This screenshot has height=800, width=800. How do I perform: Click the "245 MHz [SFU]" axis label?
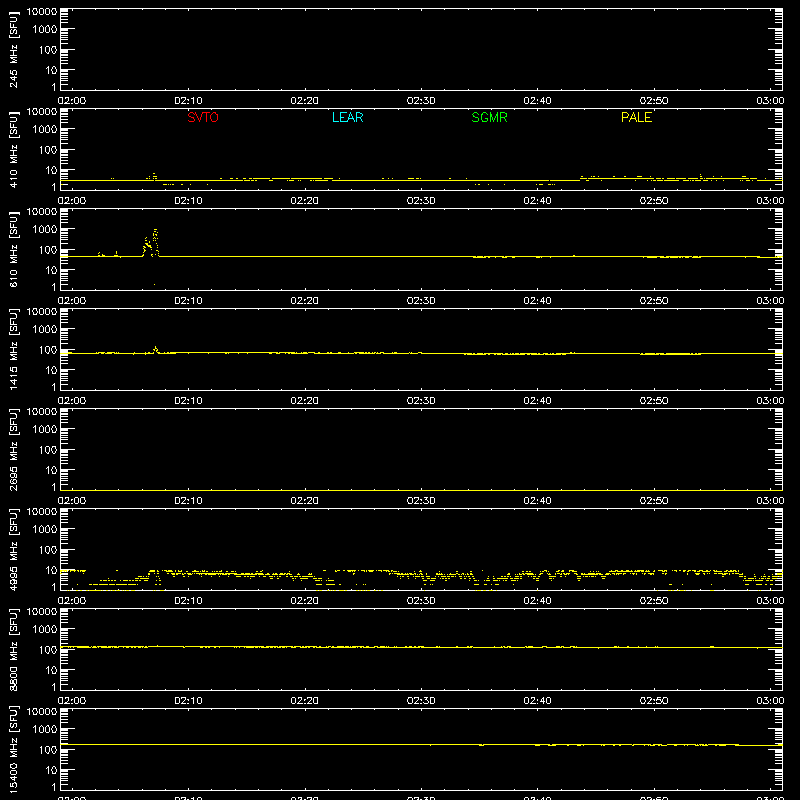pyautogui.click(x=13, y=49)
